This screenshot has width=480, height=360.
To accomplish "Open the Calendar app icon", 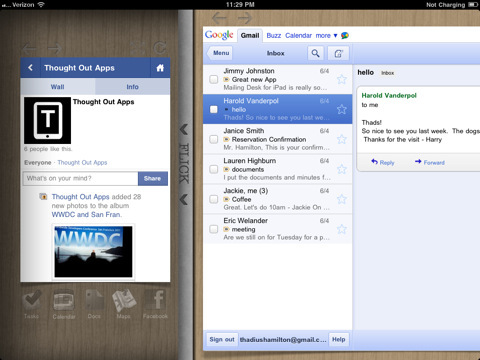I will (64, 304).
